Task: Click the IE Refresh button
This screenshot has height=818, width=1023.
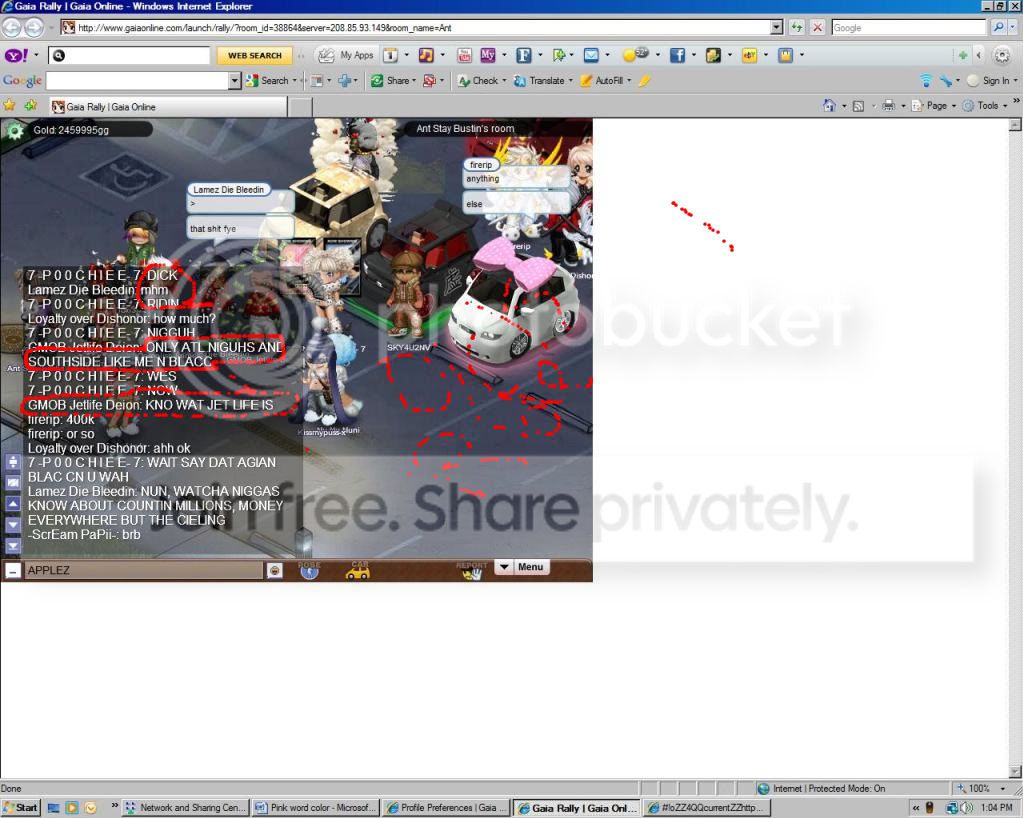Action: (x=797, y=27)
